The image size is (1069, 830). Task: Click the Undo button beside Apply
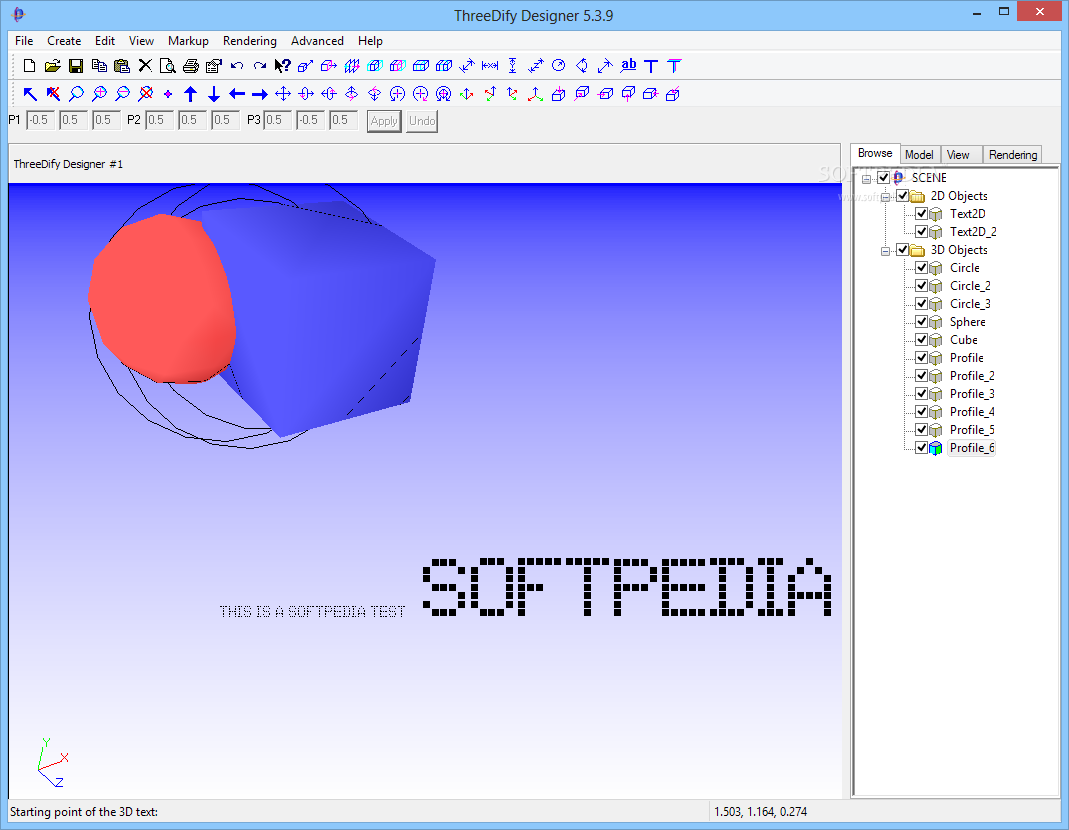point(422,121)
